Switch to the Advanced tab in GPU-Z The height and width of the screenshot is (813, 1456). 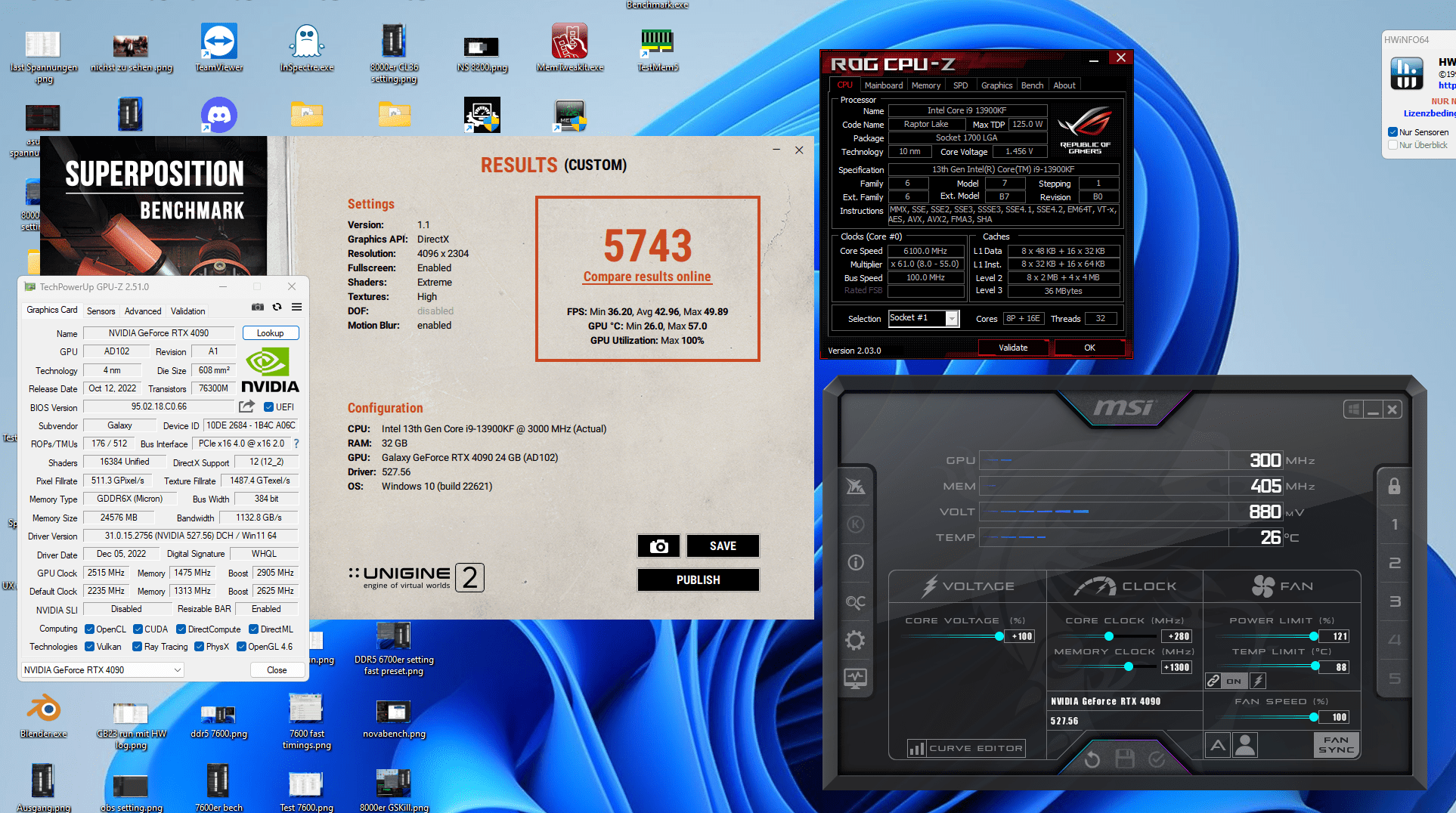coord(143,311)
